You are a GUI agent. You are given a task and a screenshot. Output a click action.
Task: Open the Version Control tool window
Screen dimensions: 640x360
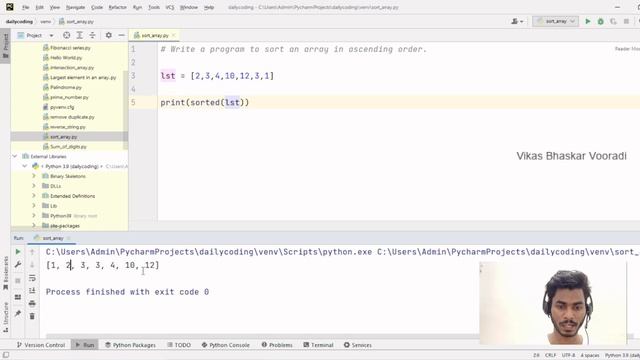(41, 345)
